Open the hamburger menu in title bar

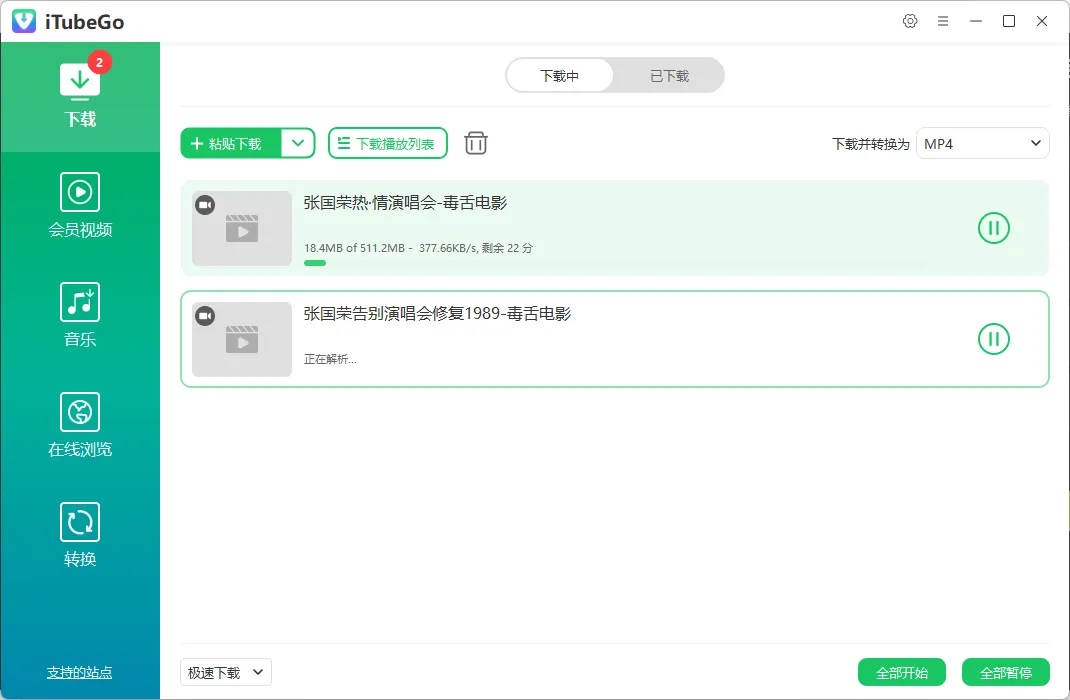tap(942, 21)
